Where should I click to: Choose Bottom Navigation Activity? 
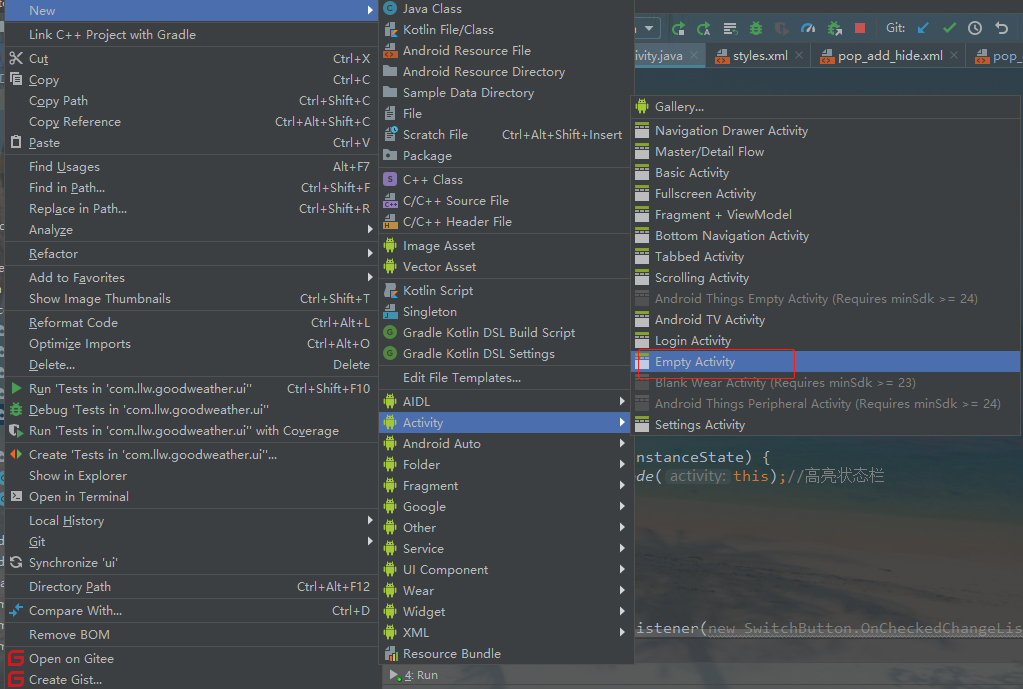[x=826, y=236]
